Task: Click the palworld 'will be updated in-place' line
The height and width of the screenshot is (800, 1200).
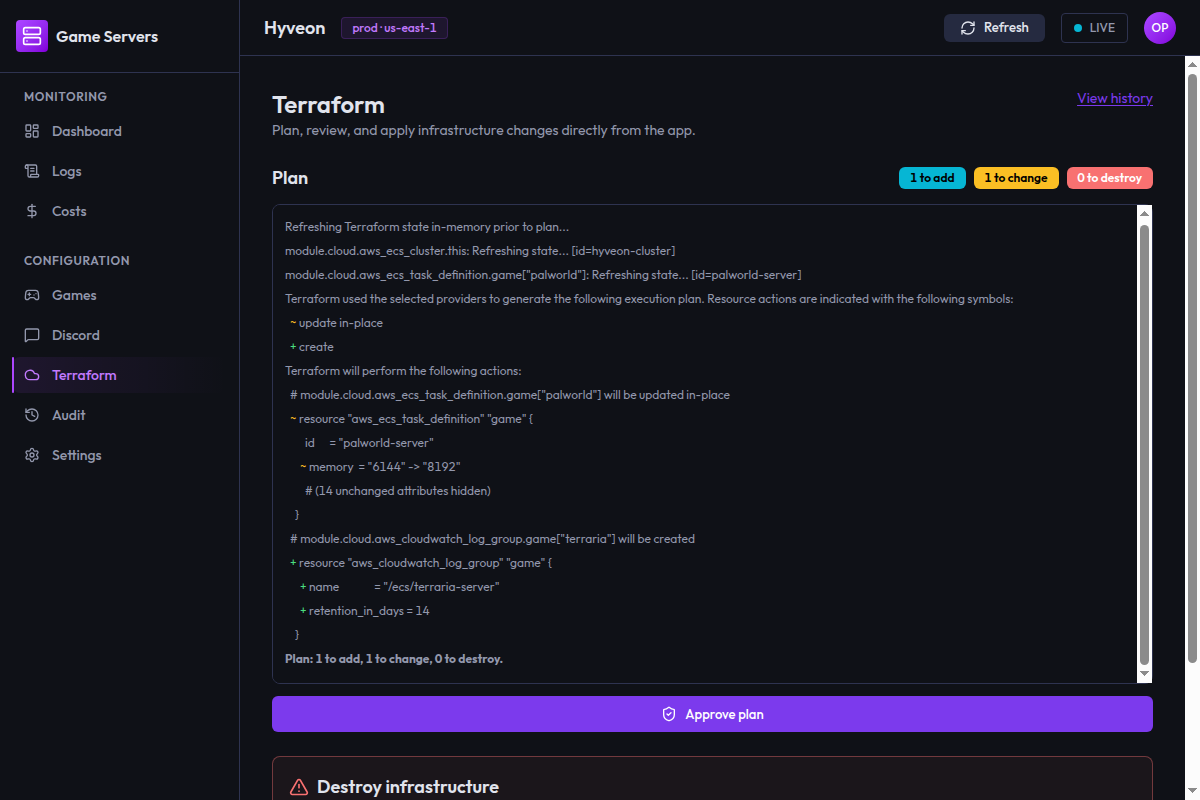Action: tap(510, 395)
